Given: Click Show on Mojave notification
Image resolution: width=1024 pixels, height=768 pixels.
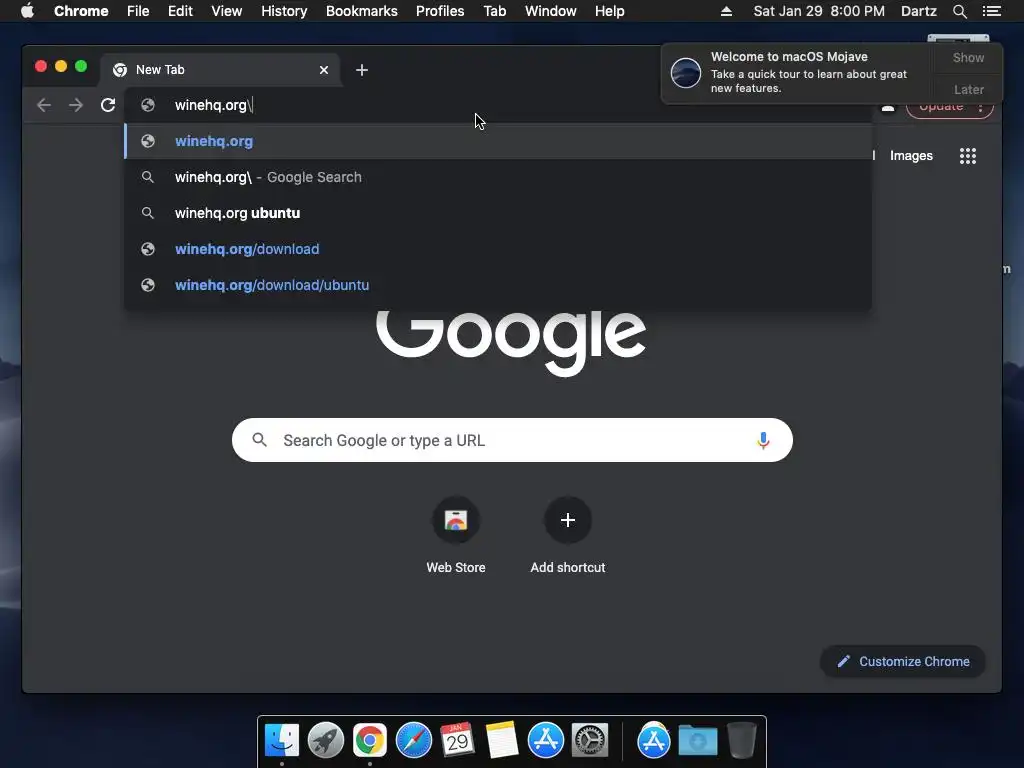Looking at the screenshot, I should pyautogui.click(x=968, y=57).
